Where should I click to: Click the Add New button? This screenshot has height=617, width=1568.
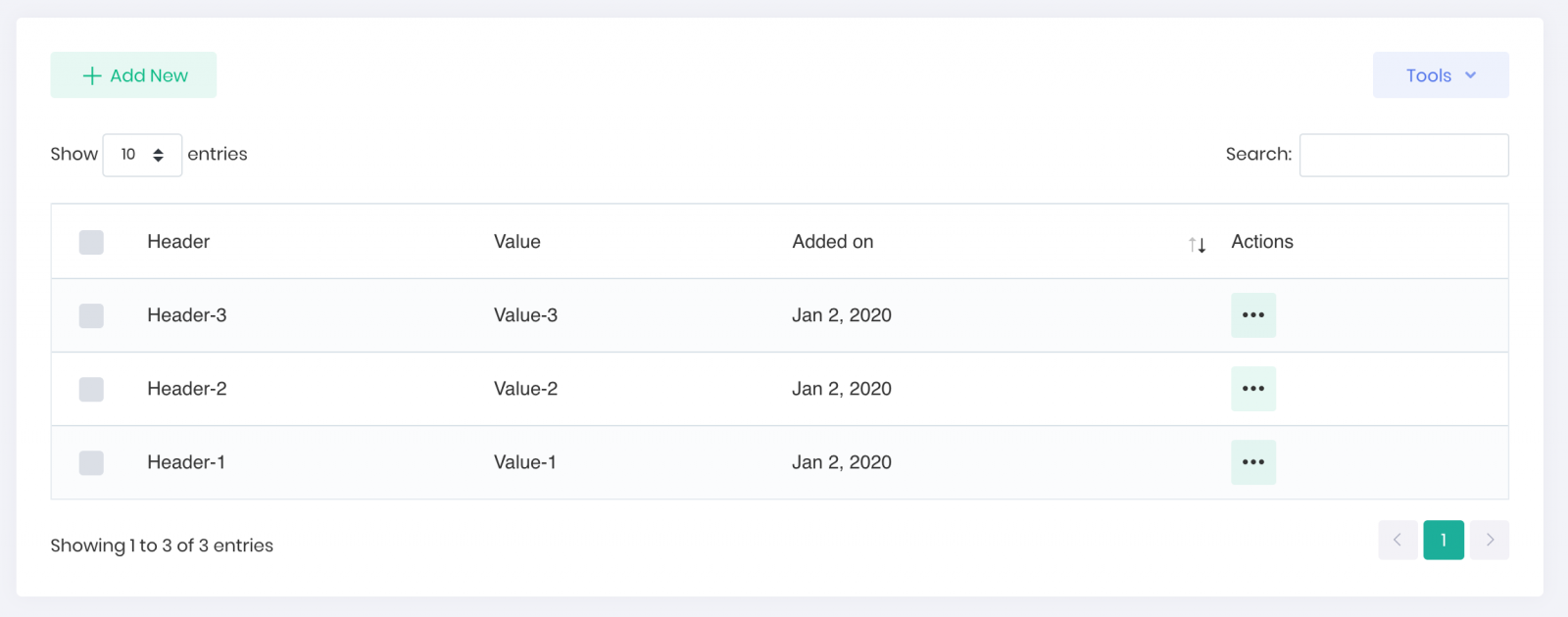133,75
